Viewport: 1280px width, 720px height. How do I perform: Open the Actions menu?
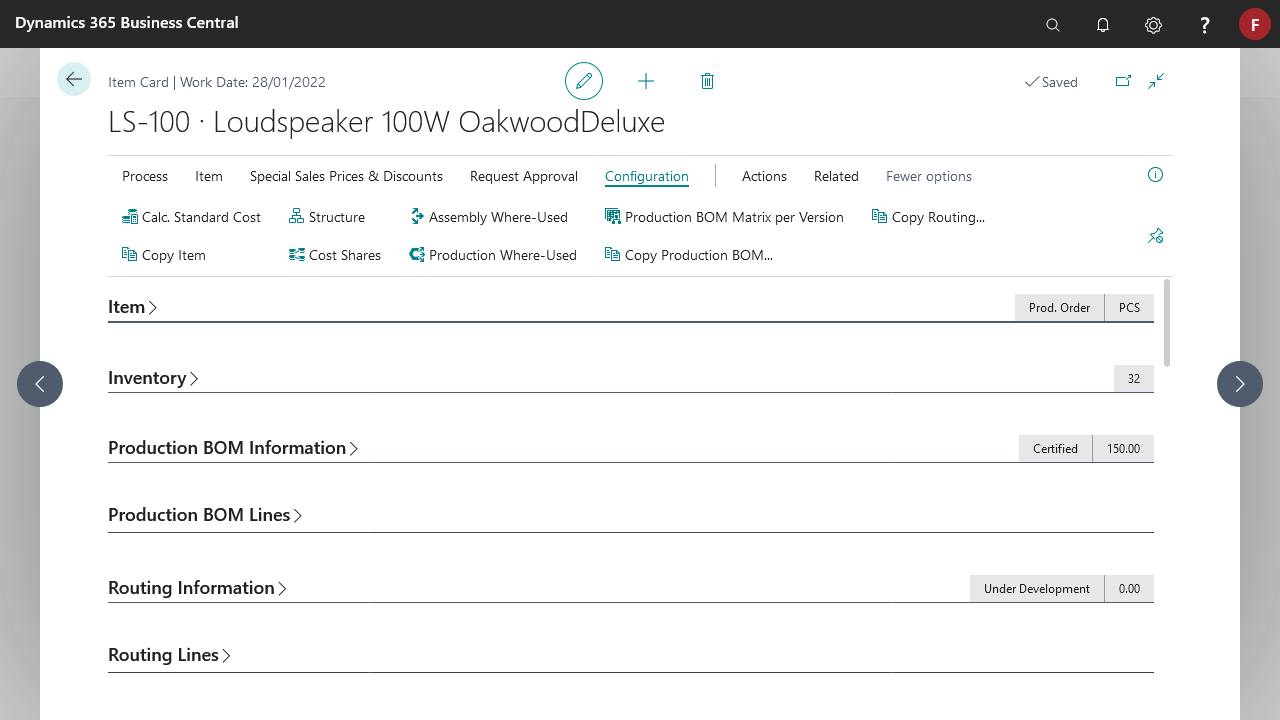coord(764,176)
